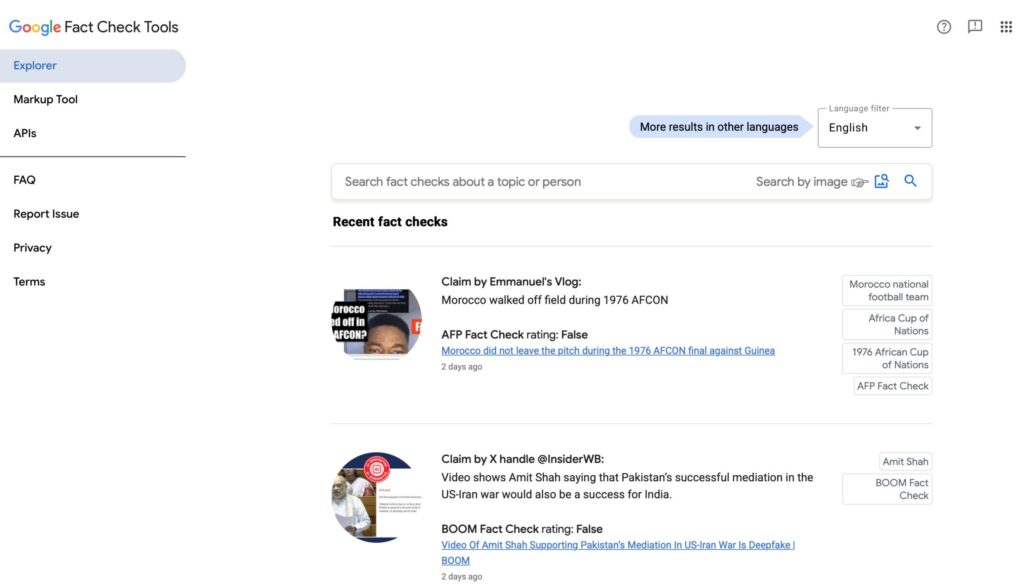This screenshot has width=1024, height=588.
Task: Select the Africa Cup of Nations tag
Action: pos(887,324)
